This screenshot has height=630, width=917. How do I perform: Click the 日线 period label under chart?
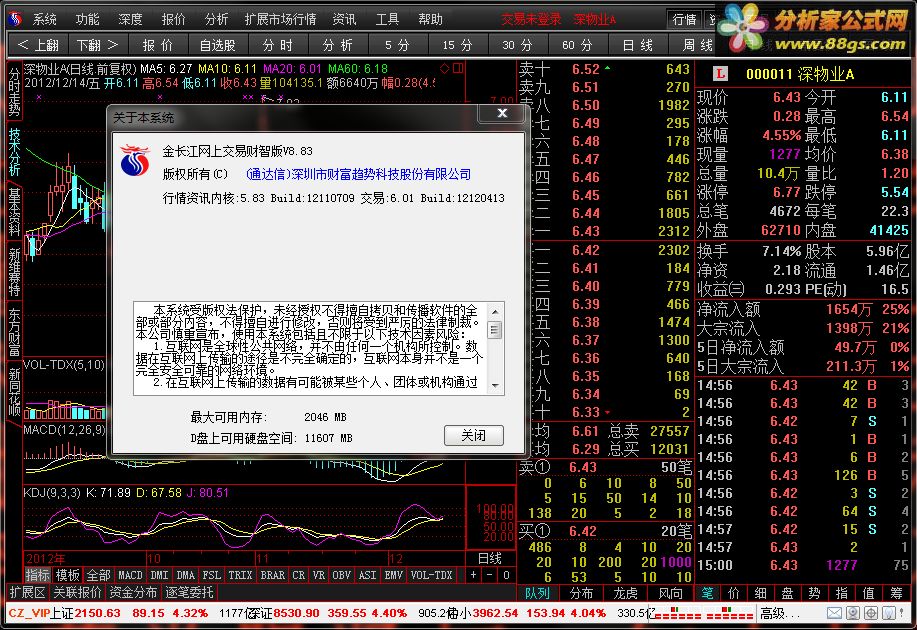(x=489, y=559)
